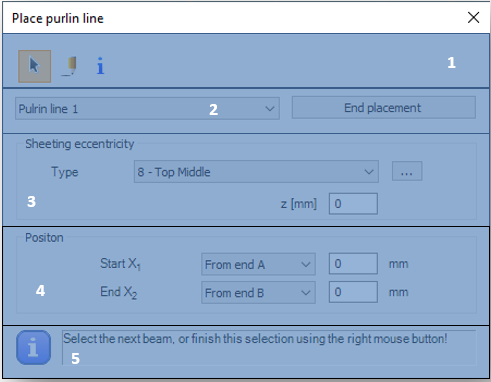Open the Pulrin line 1 dropdown
The image size is (491, 382).
click(x=147, y=109)
